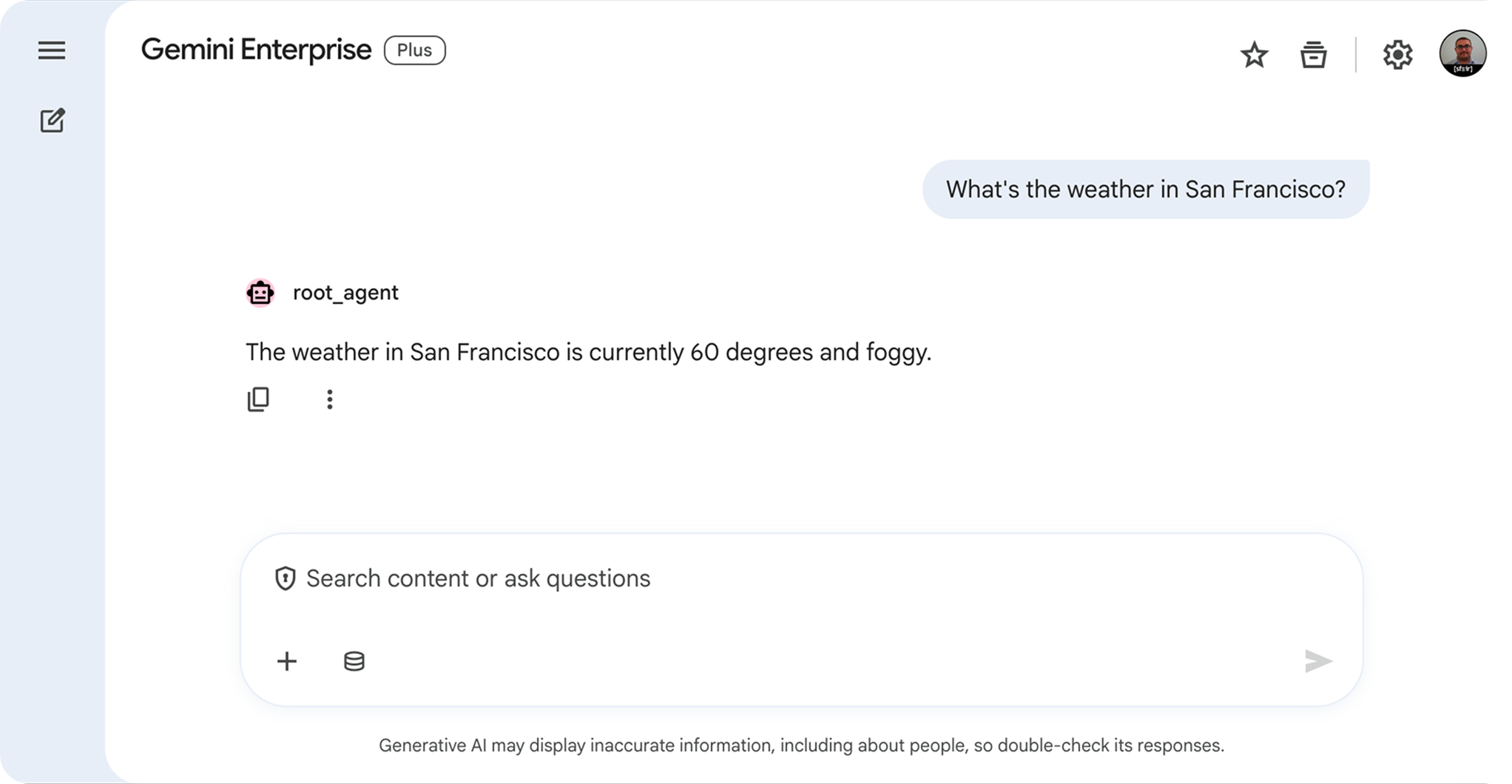Open the data sources database icon
This screenshot has height=784, width=1512.
click(354, 660)
